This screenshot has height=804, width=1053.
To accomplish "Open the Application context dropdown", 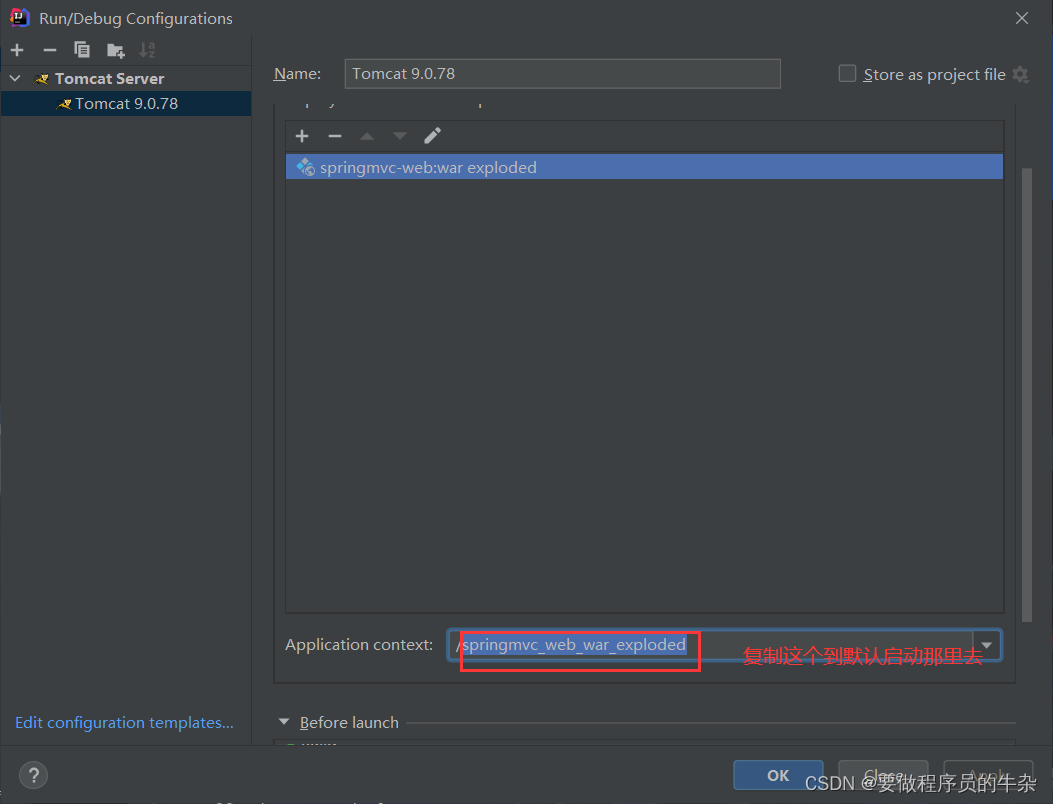I will (x=986, y=645).
